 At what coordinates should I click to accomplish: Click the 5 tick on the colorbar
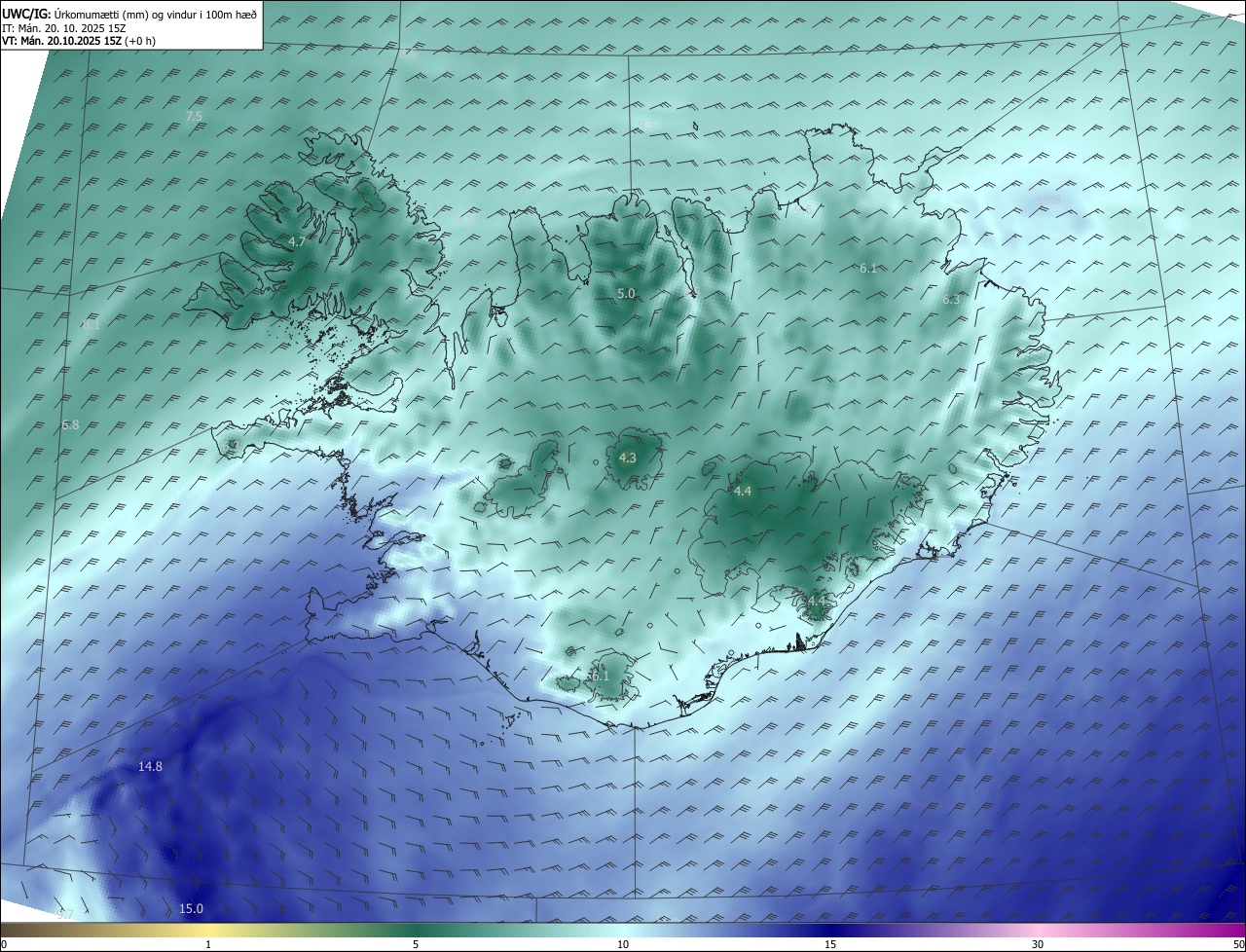pyautogui.click(x=416, y=944)
